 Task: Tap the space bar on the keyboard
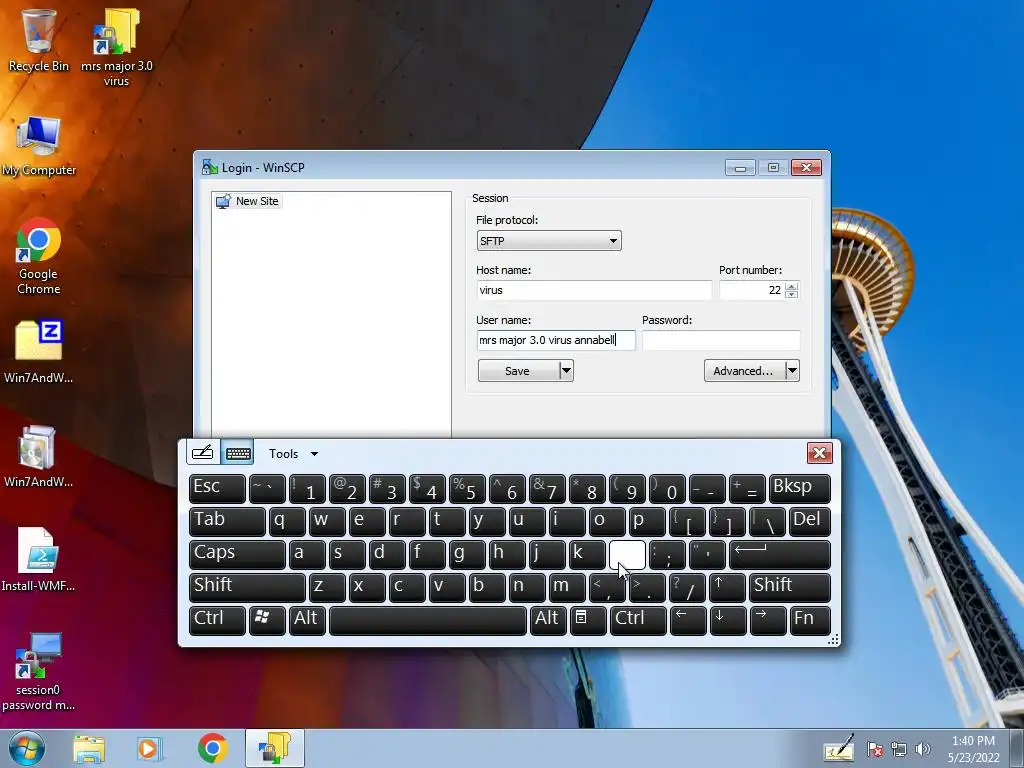coord(428,620)
